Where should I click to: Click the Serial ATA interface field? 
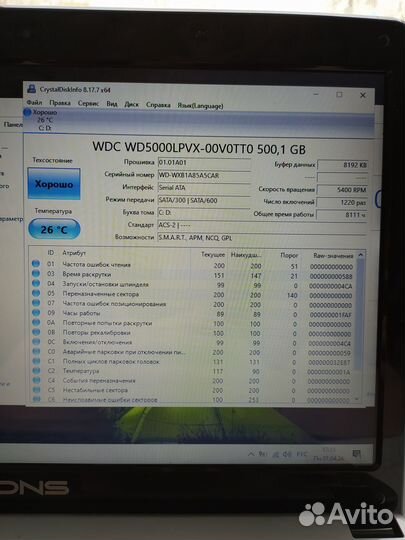204,188
